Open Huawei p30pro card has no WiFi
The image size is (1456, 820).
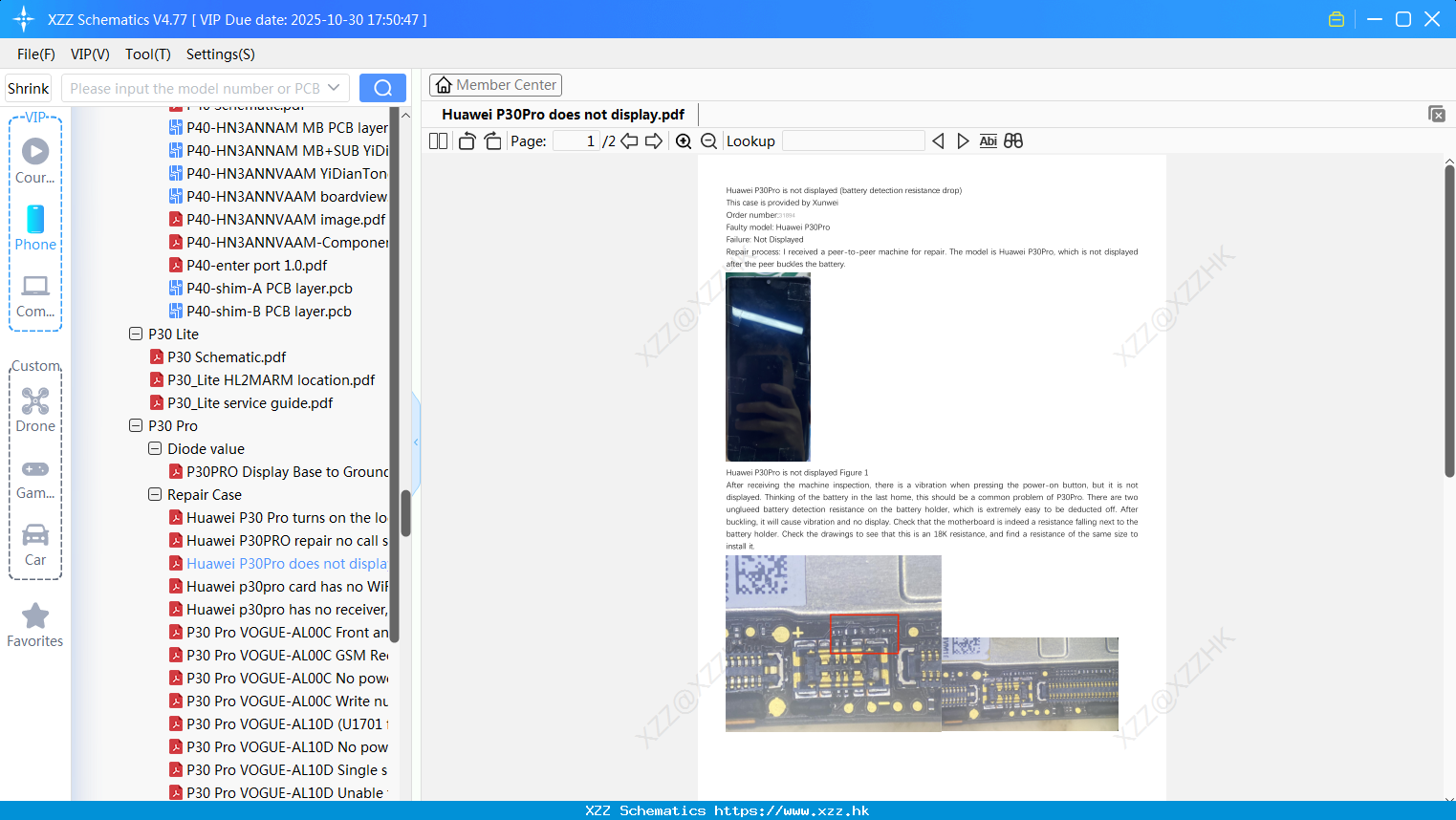278,586
